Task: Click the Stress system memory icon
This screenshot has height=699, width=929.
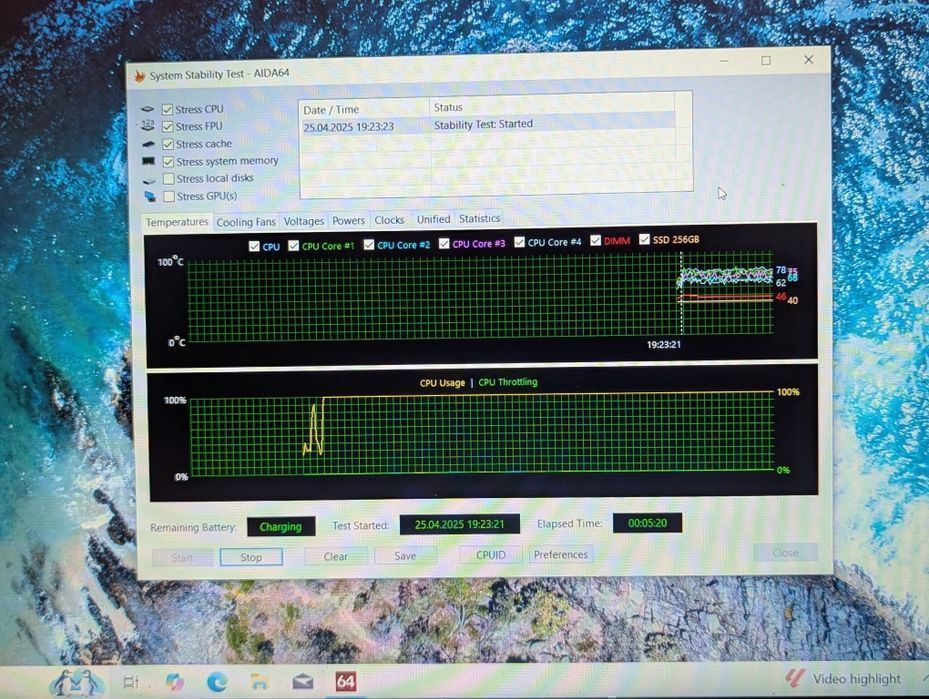Action: click(x=149, y=161)
